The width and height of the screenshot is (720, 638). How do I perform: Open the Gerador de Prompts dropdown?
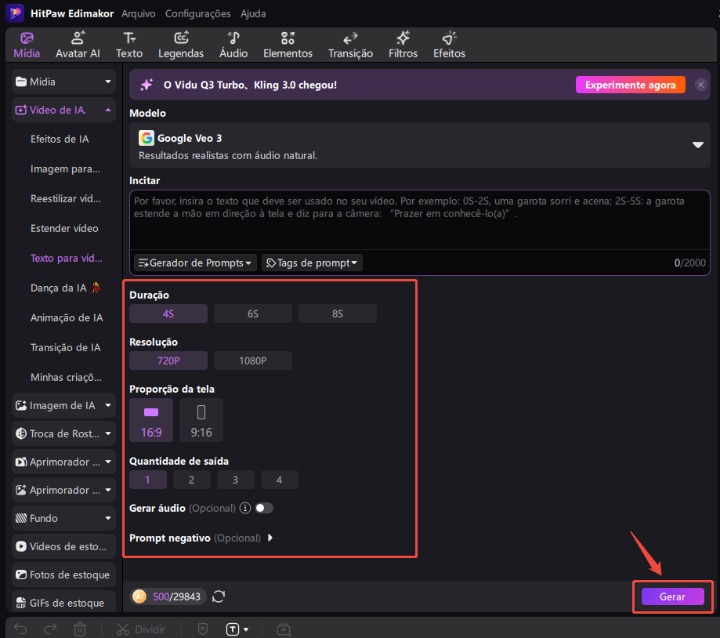click(195, 263)
